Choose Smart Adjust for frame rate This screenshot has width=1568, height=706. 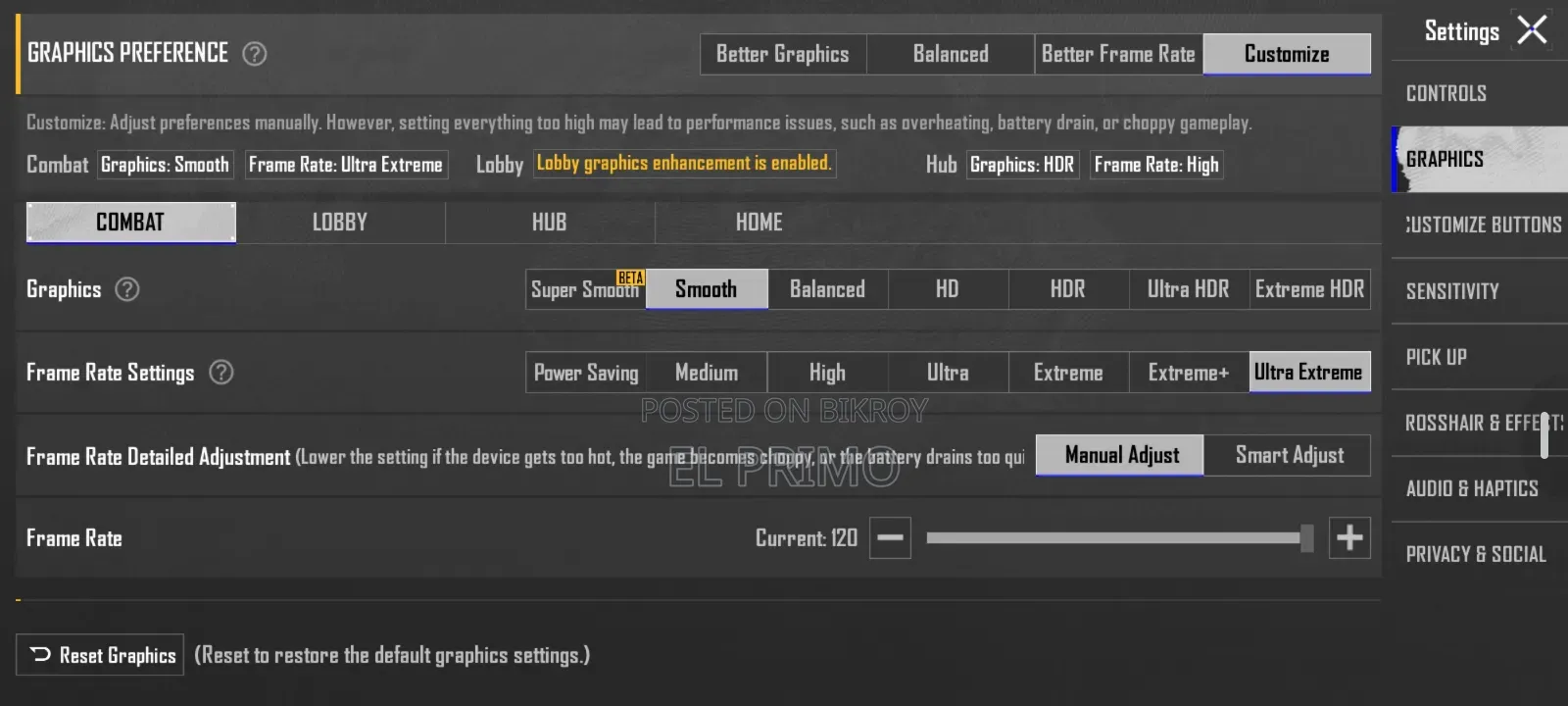[x=1288, y=455]
